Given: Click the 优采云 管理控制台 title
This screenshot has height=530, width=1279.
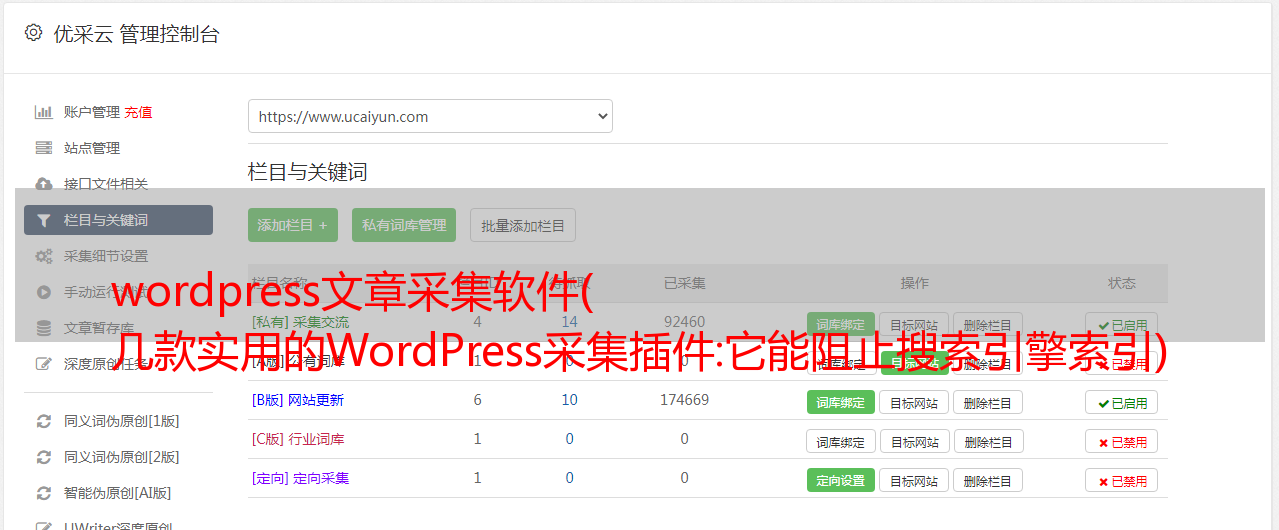Looking at the screenshot, I should pyautogui.click(x=136, y=34).
